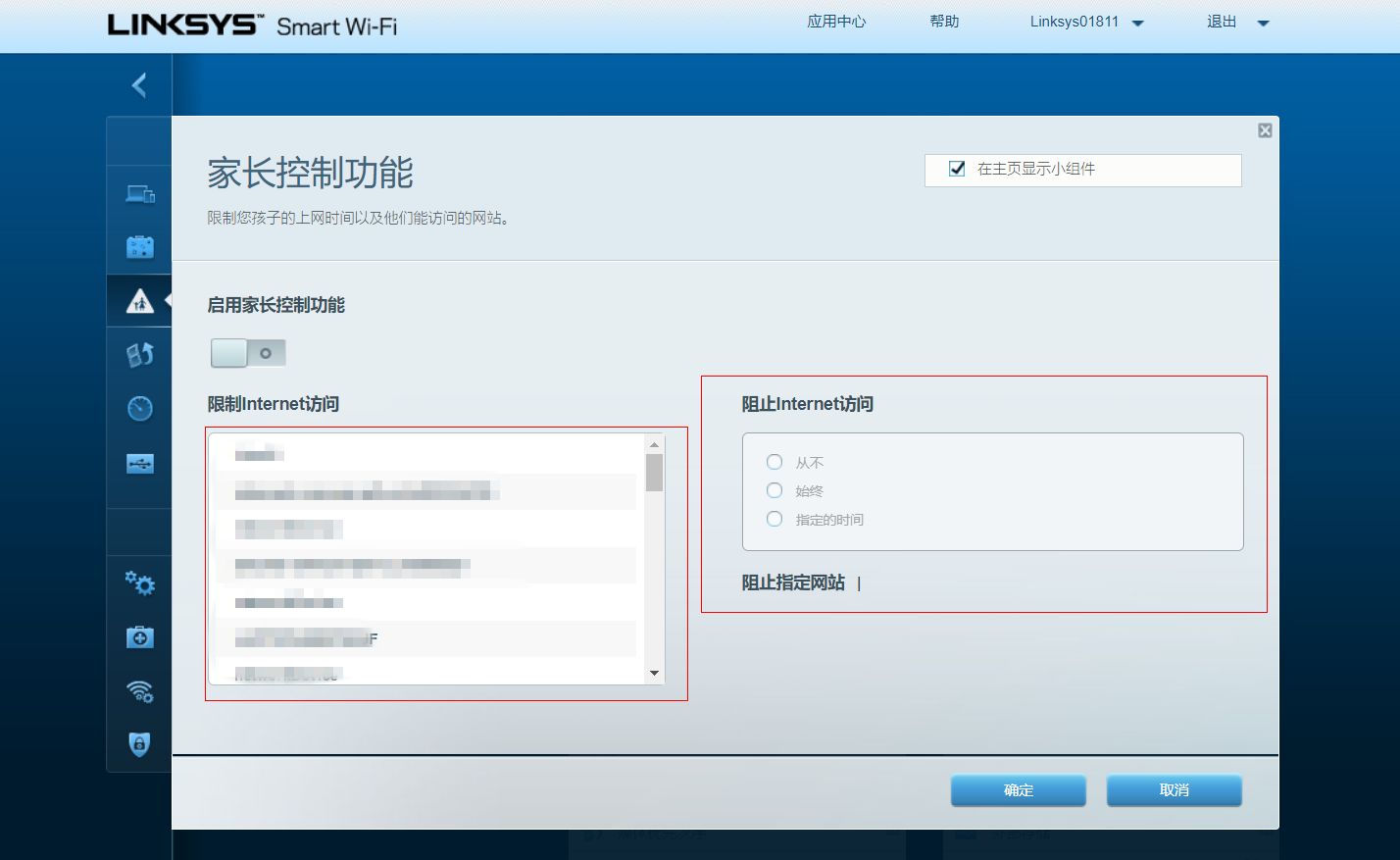Expand the Linksys01811 account dropdown
Screen dimensions: 1400x860
tap(1137, 23)
